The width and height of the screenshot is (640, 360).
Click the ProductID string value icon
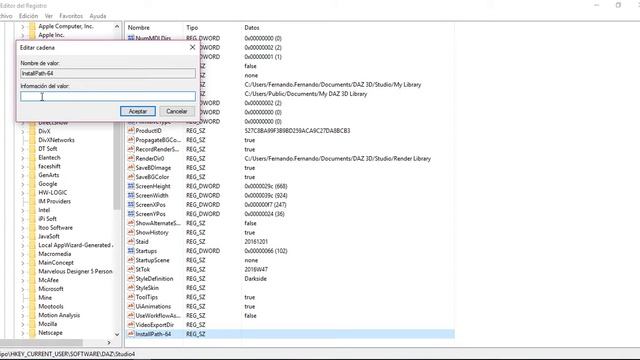coord(131,131)
